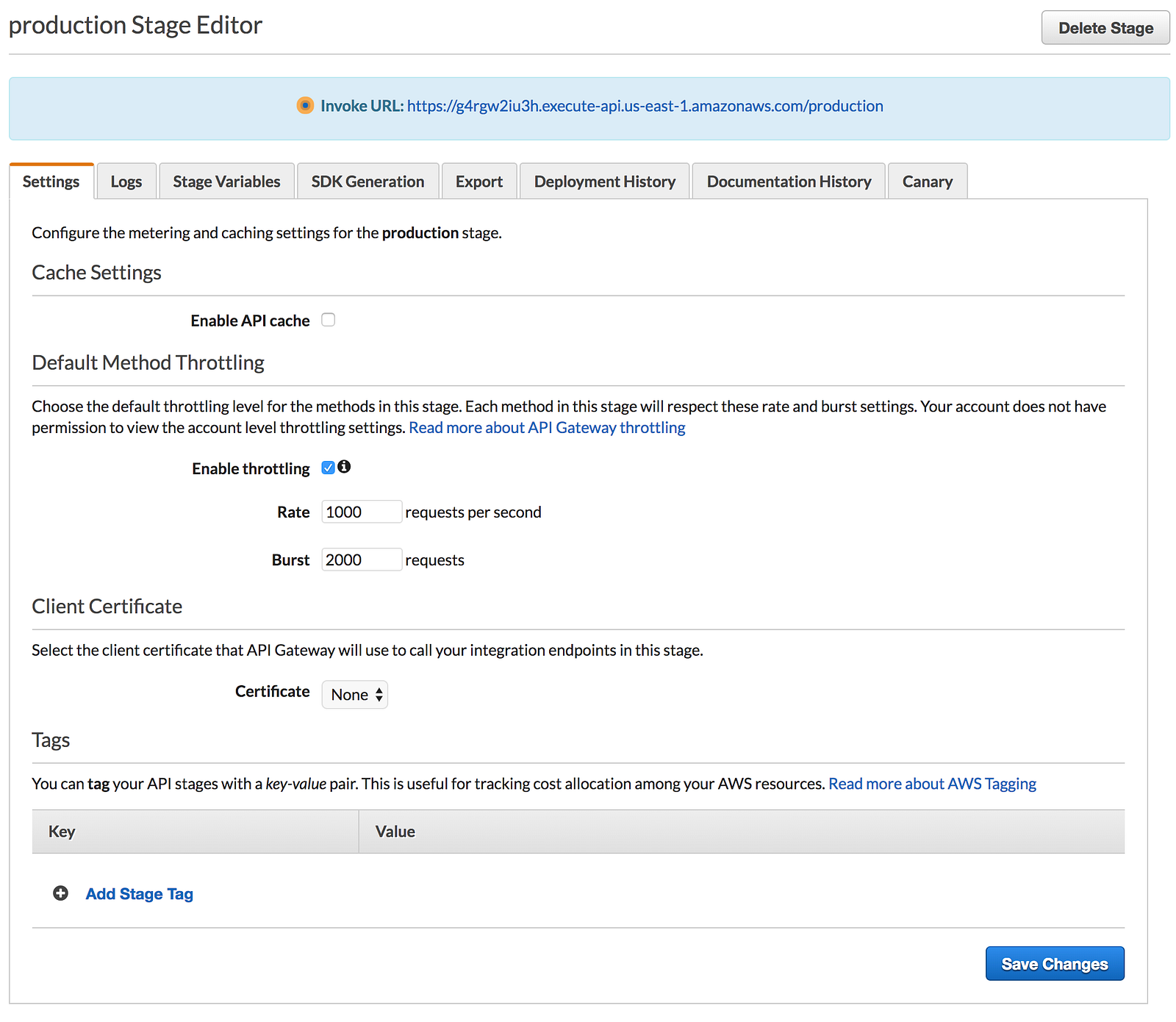Uncheck the Enable throttling checkbox

pos(328,468)
